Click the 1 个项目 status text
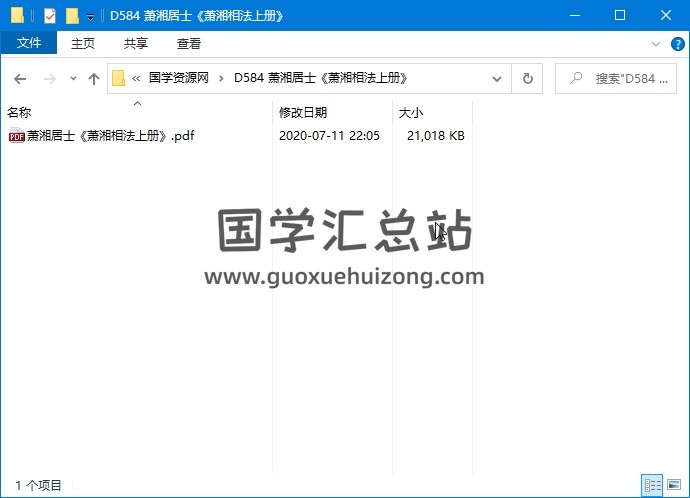The height and width of the screenshot is (498, 690). point(38,485)
